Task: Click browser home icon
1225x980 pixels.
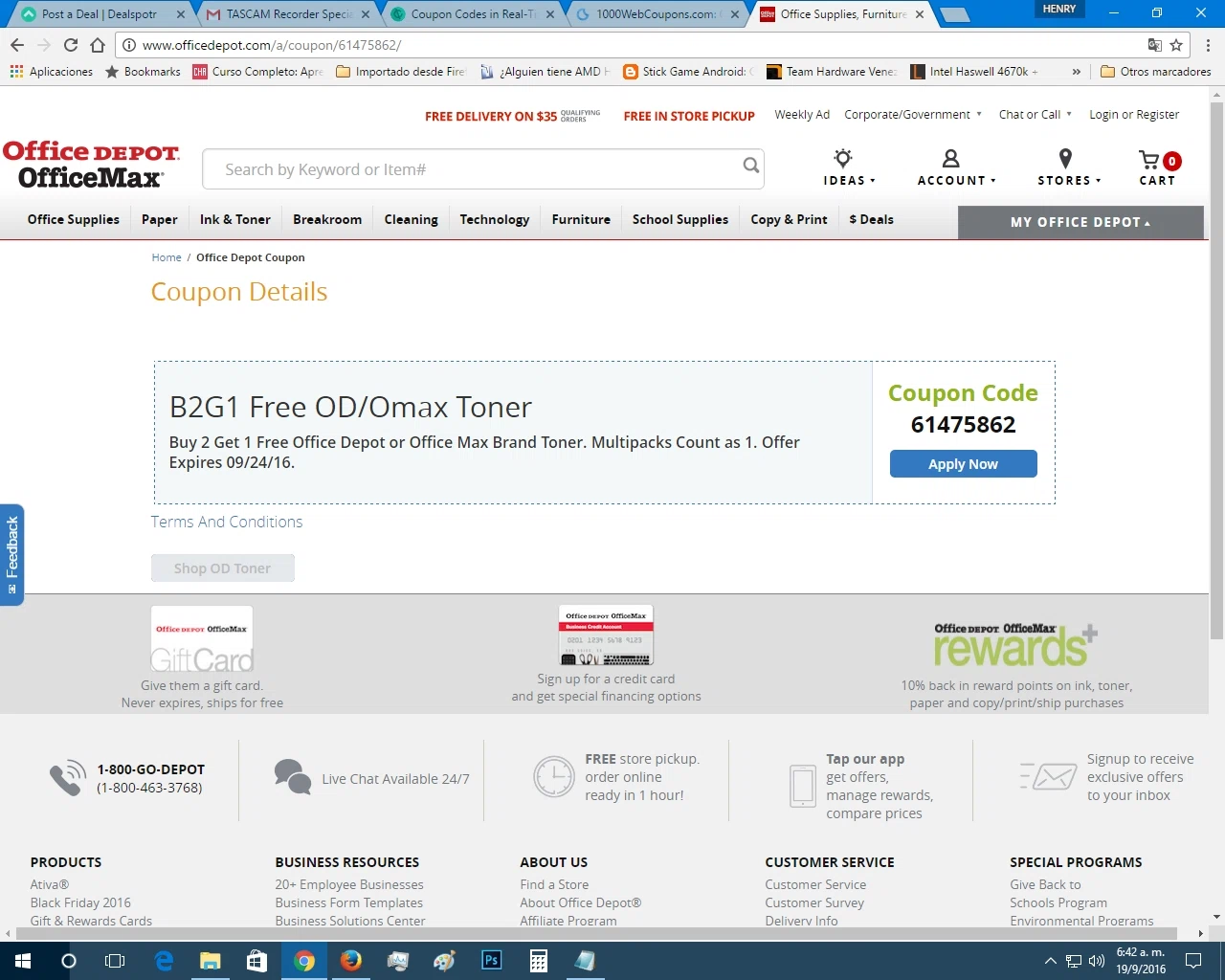Action: 98,45
